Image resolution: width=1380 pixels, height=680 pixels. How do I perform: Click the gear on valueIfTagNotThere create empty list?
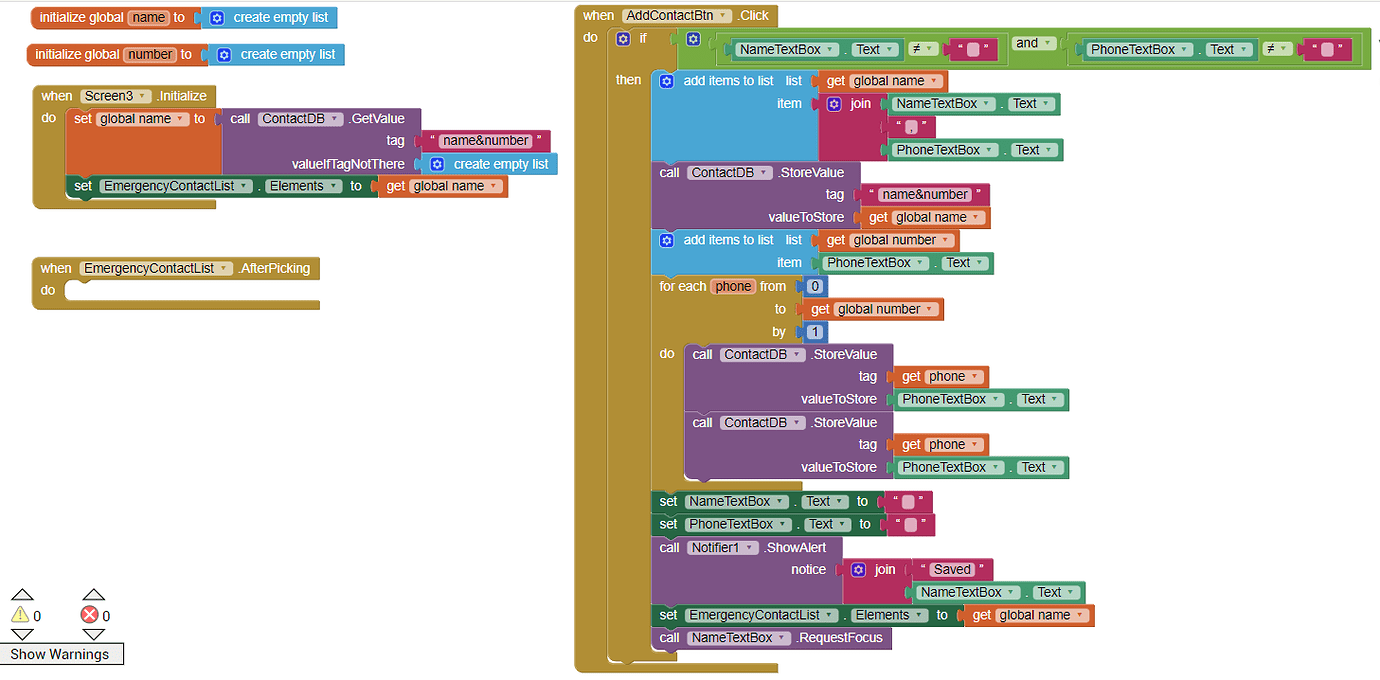click(x=437, y=163)
